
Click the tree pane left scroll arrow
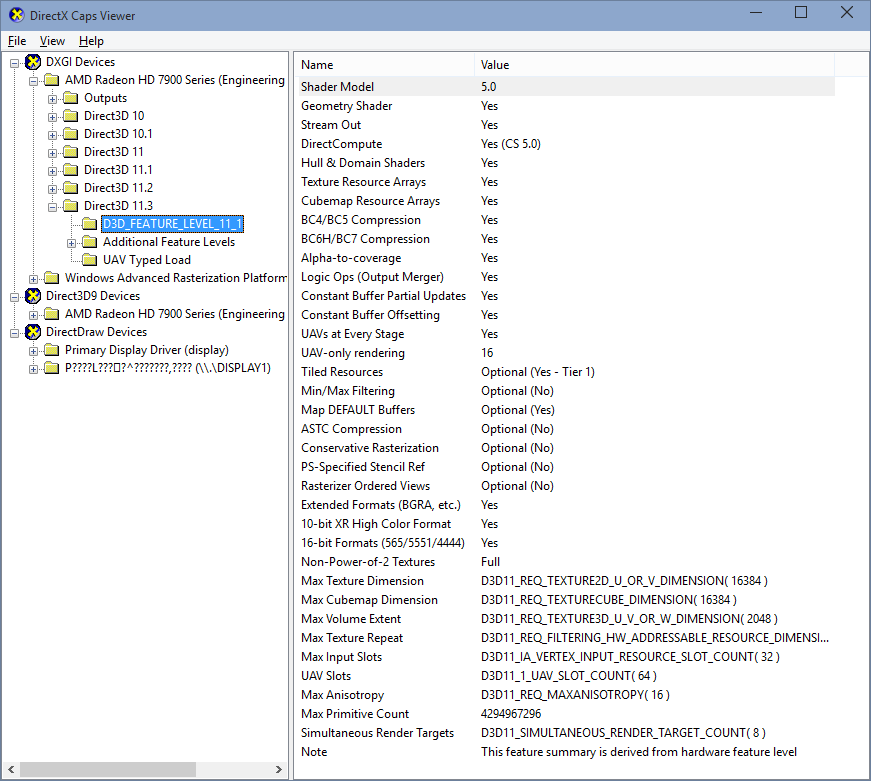(11, 769)
